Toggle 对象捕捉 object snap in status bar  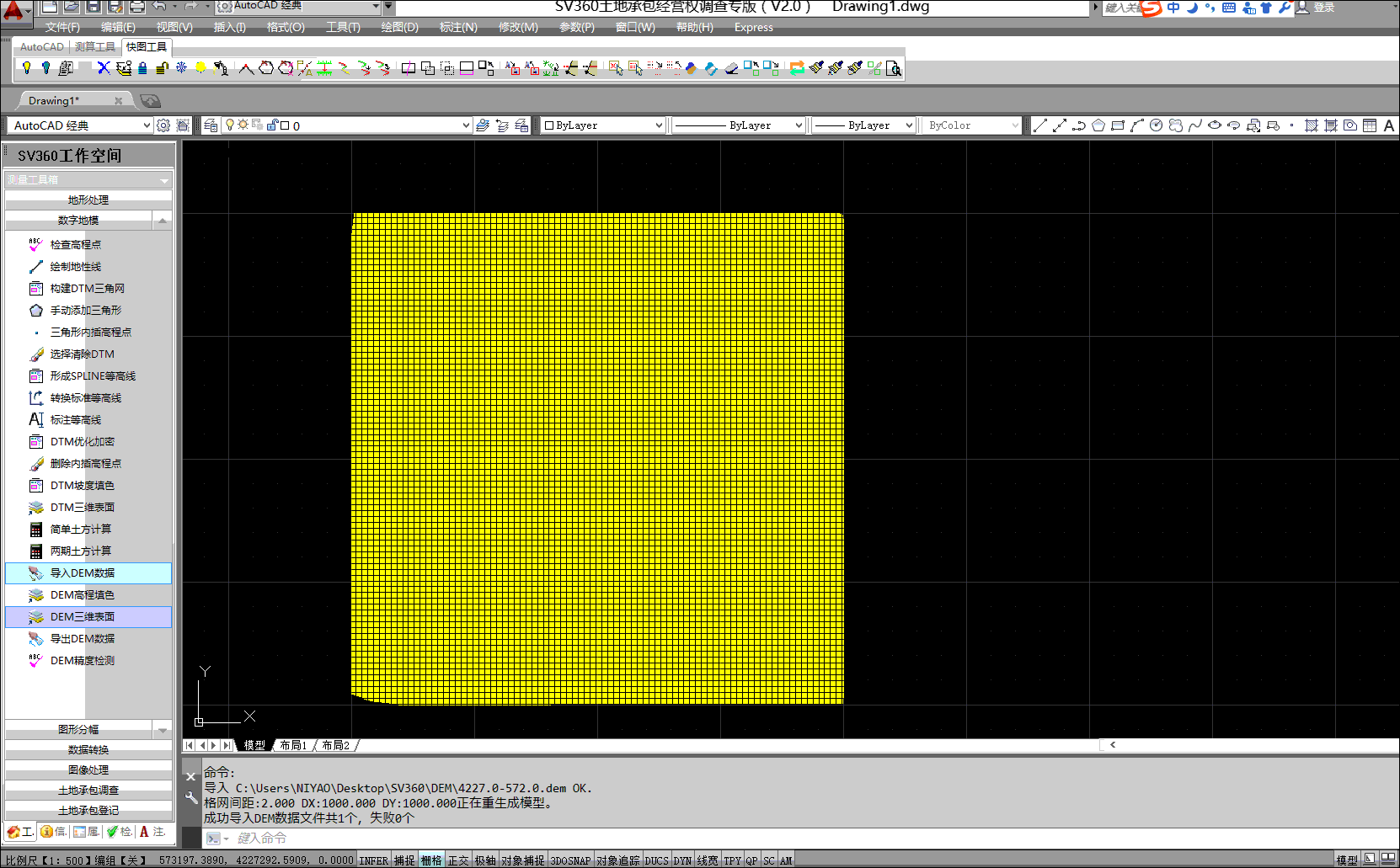[522, 860]
